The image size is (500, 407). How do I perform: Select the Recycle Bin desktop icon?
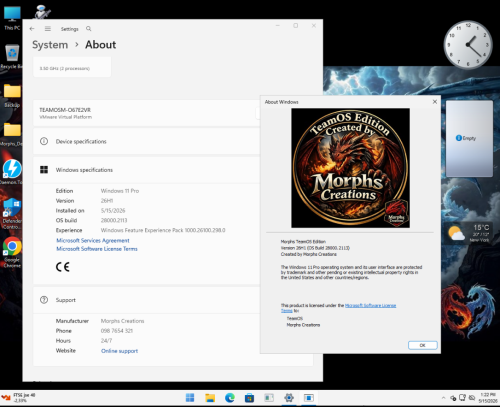(x=12, y=56)
